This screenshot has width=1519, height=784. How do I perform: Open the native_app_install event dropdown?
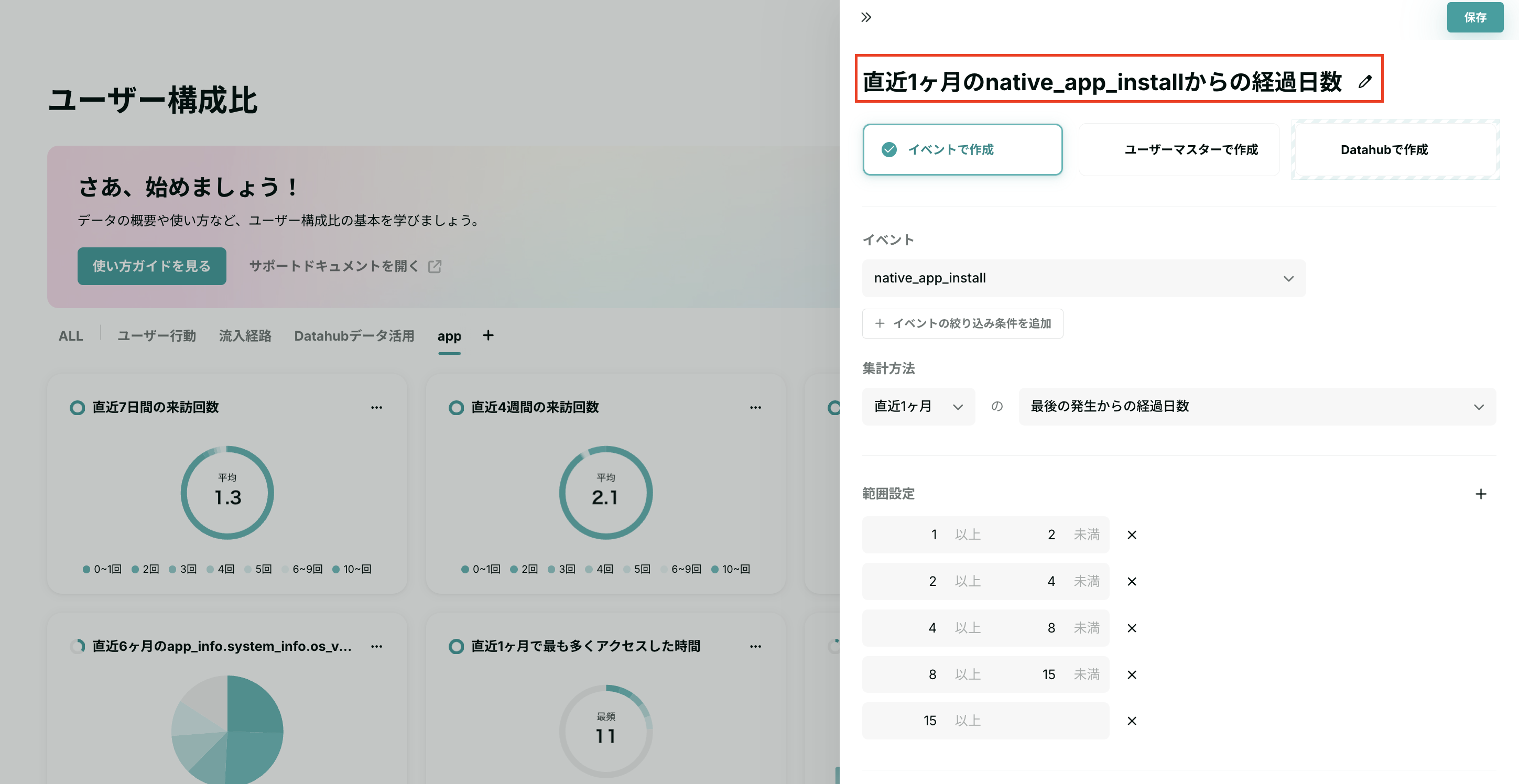[1083, 278]
